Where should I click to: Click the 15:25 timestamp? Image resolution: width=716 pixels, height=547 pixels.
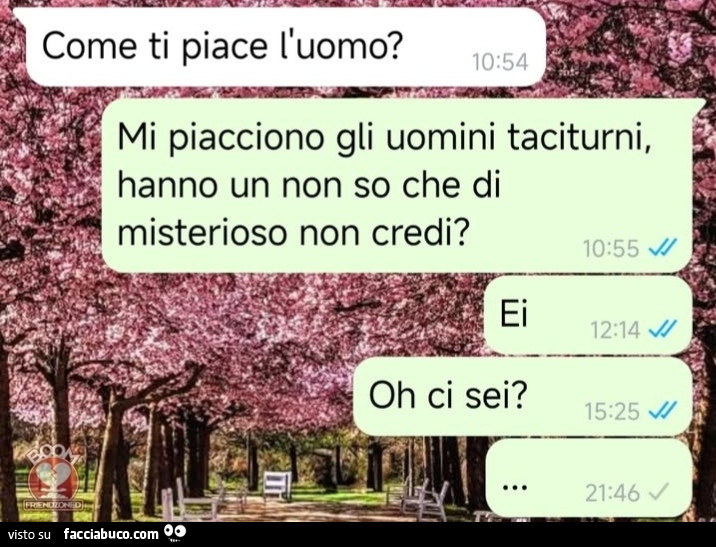point(612,411)
